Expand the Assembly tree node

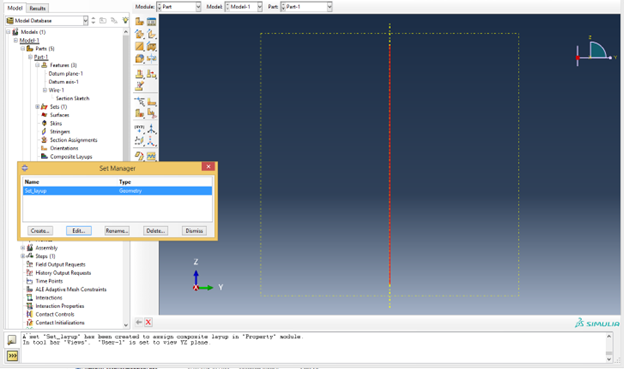coord(23,248)
